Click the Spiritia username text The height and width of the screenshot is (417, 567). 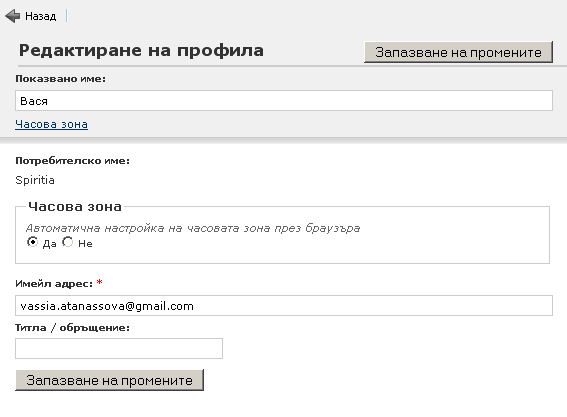(35, 180)
